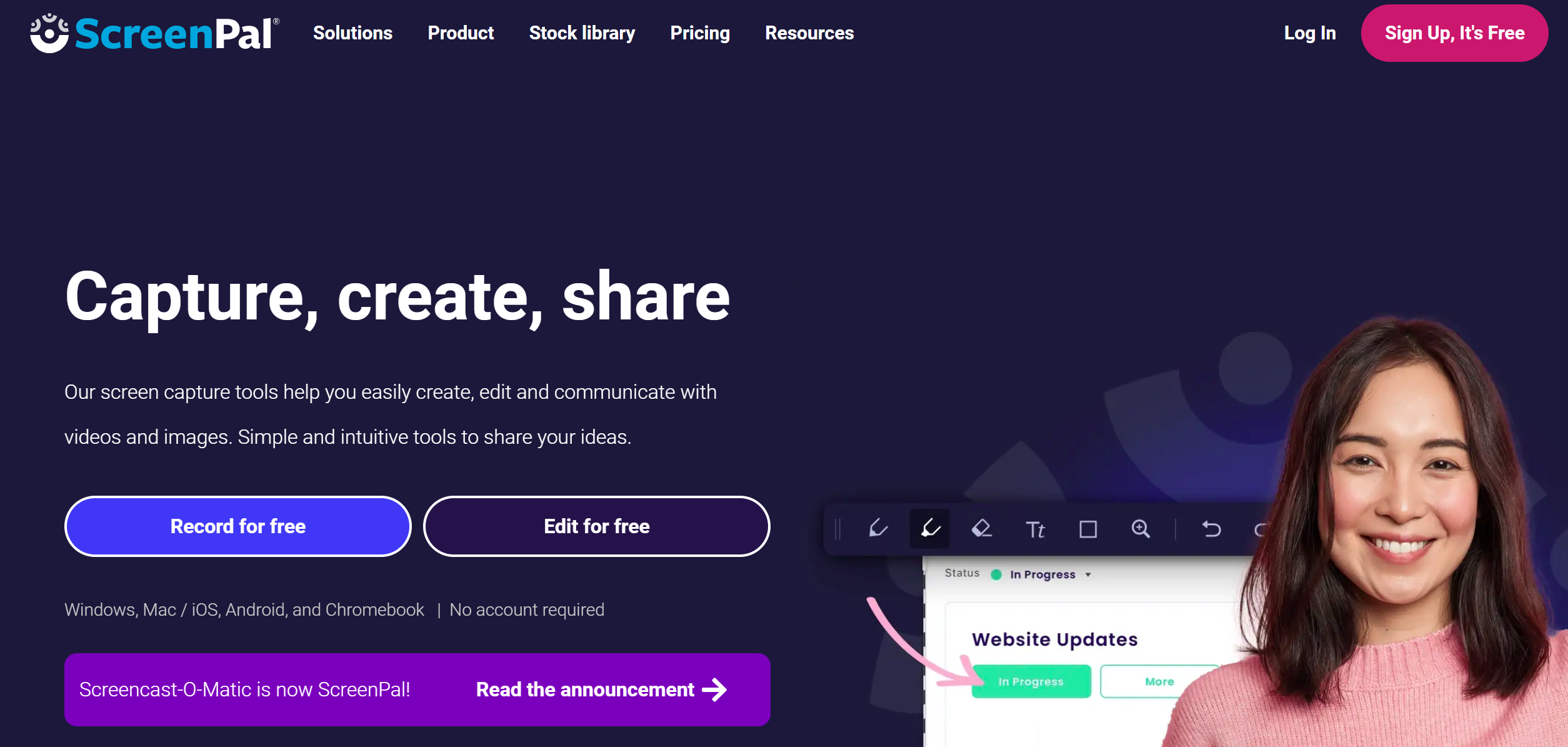Viewport: 1568px width, 747px height.
Task: Click the Log In link
Action: (x=1309, y=33)
